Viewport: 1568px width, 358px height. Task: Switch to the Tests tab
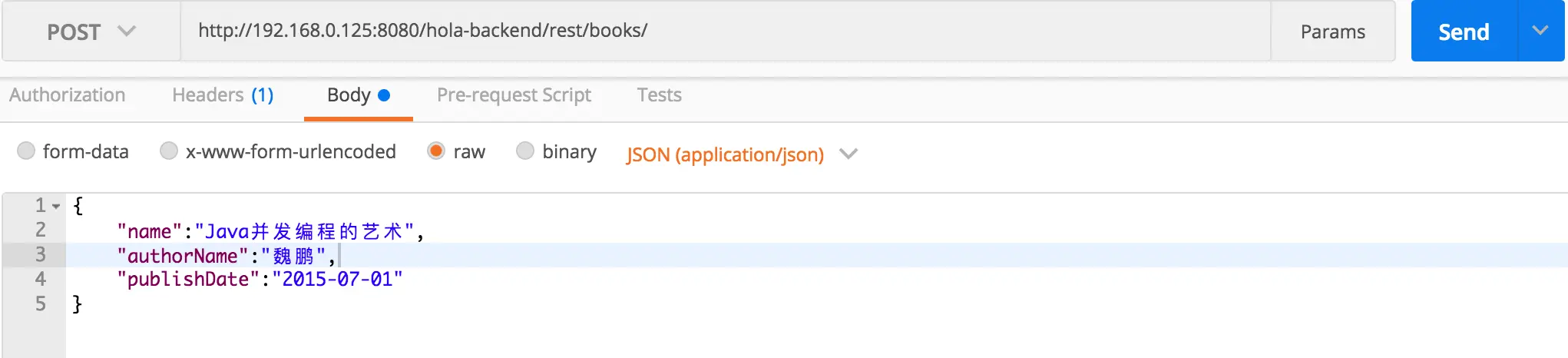pyautogui.click(x=659, y=94)
